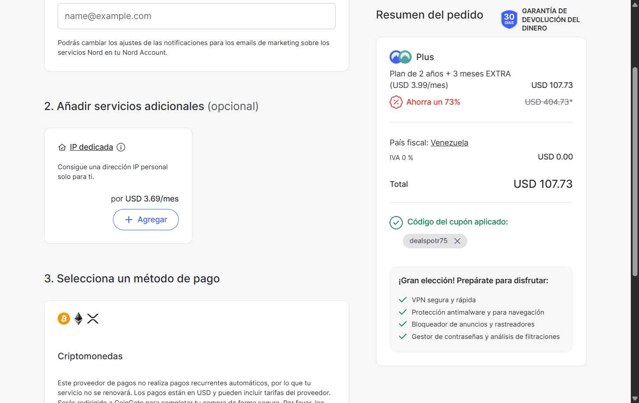The height and width of the screenshot is (403, 639).
Task: Click checkmark beside Gestor de contraseñas
Action: 403,336
